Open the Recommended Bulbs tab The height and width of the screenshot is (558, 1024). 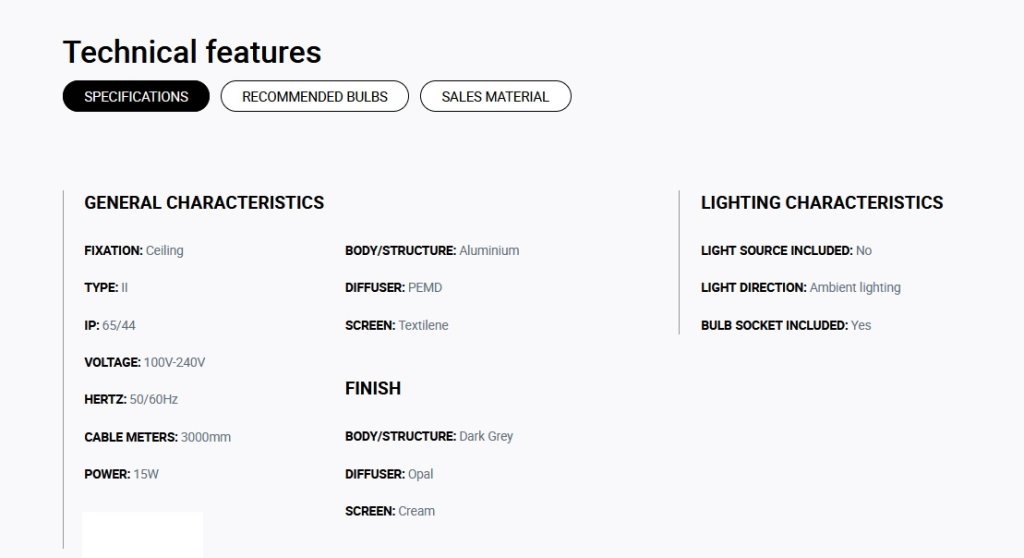click(x=315, y=96)
